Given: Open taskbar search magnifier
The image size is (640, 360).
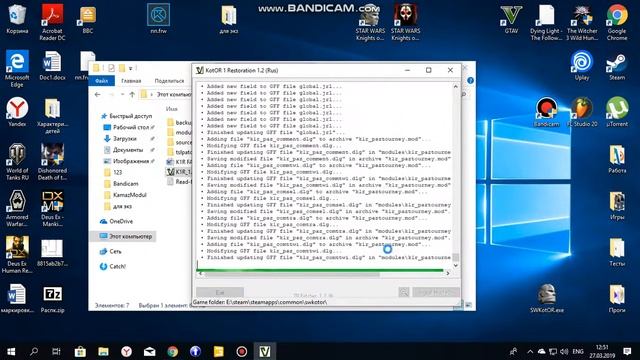Looking at the screenshot, I should [34, 351].
